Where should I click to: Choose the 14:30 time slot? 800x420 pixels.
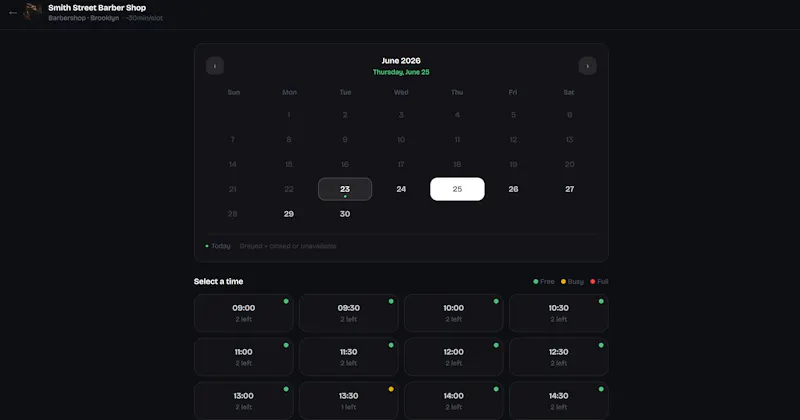(x=559, y=401)
